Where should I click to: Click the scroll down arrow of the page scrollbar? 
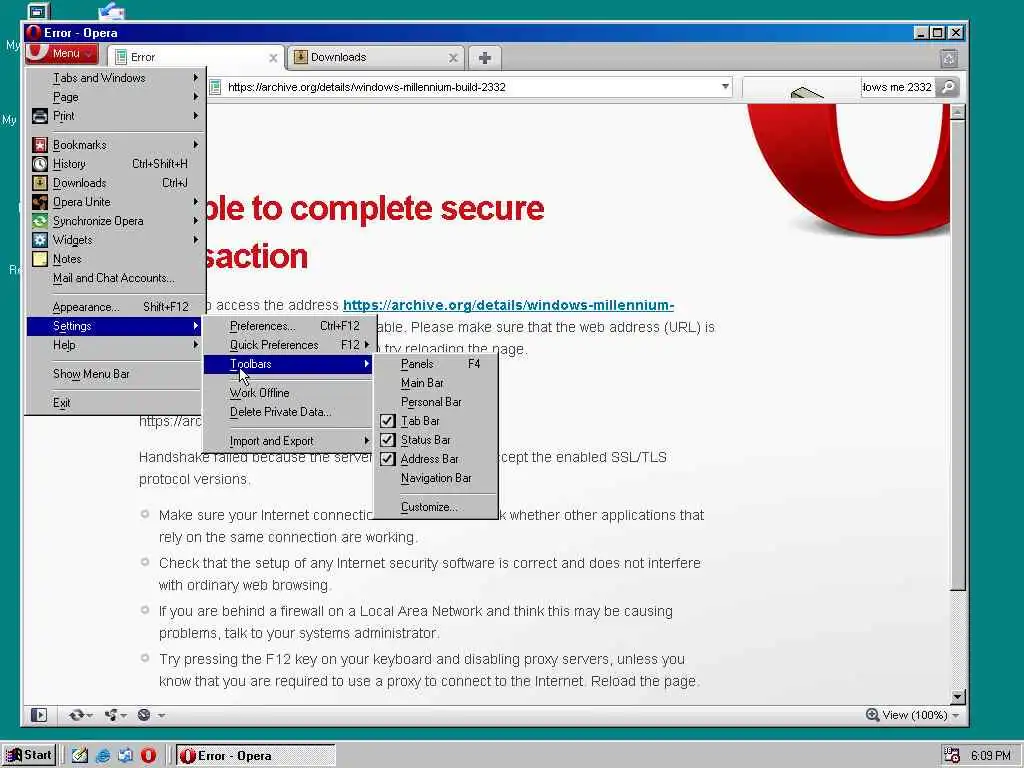[957, 697]
